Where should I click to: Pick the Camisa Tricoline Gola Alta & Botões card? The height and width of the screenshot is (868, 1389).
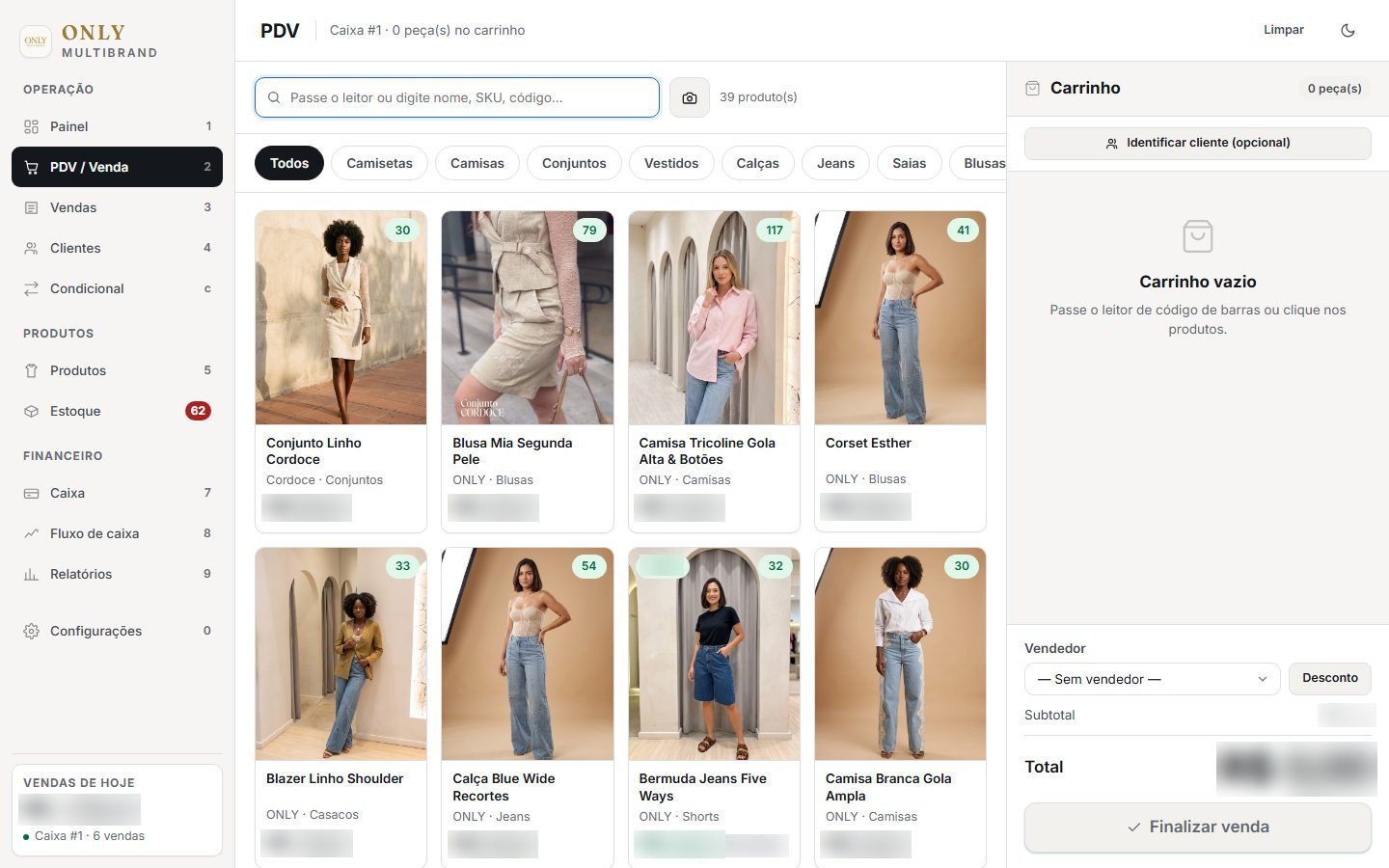(714, 371)
